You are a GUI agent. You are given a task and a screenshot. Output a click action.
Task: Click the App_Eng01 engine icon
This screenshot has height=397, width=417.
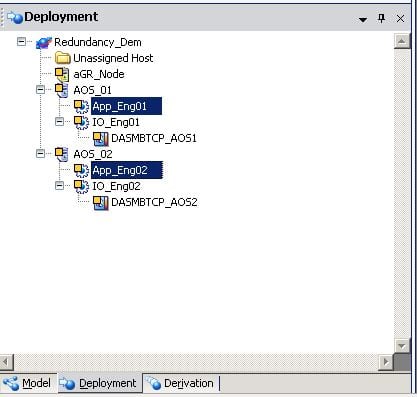pyautogui.click(x=81, y=106)
